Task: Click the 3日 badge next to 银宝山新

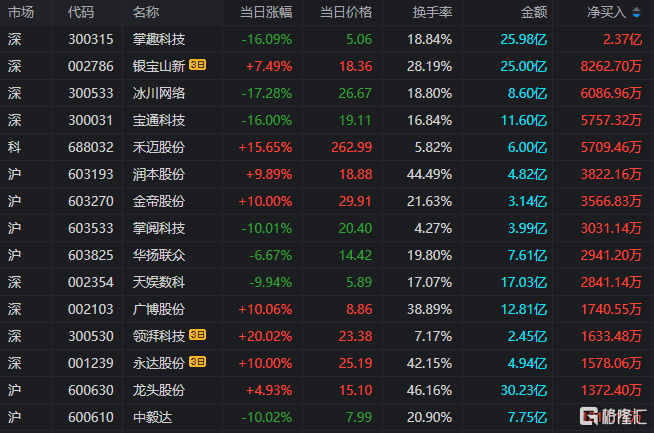Action: click(197, 65)
